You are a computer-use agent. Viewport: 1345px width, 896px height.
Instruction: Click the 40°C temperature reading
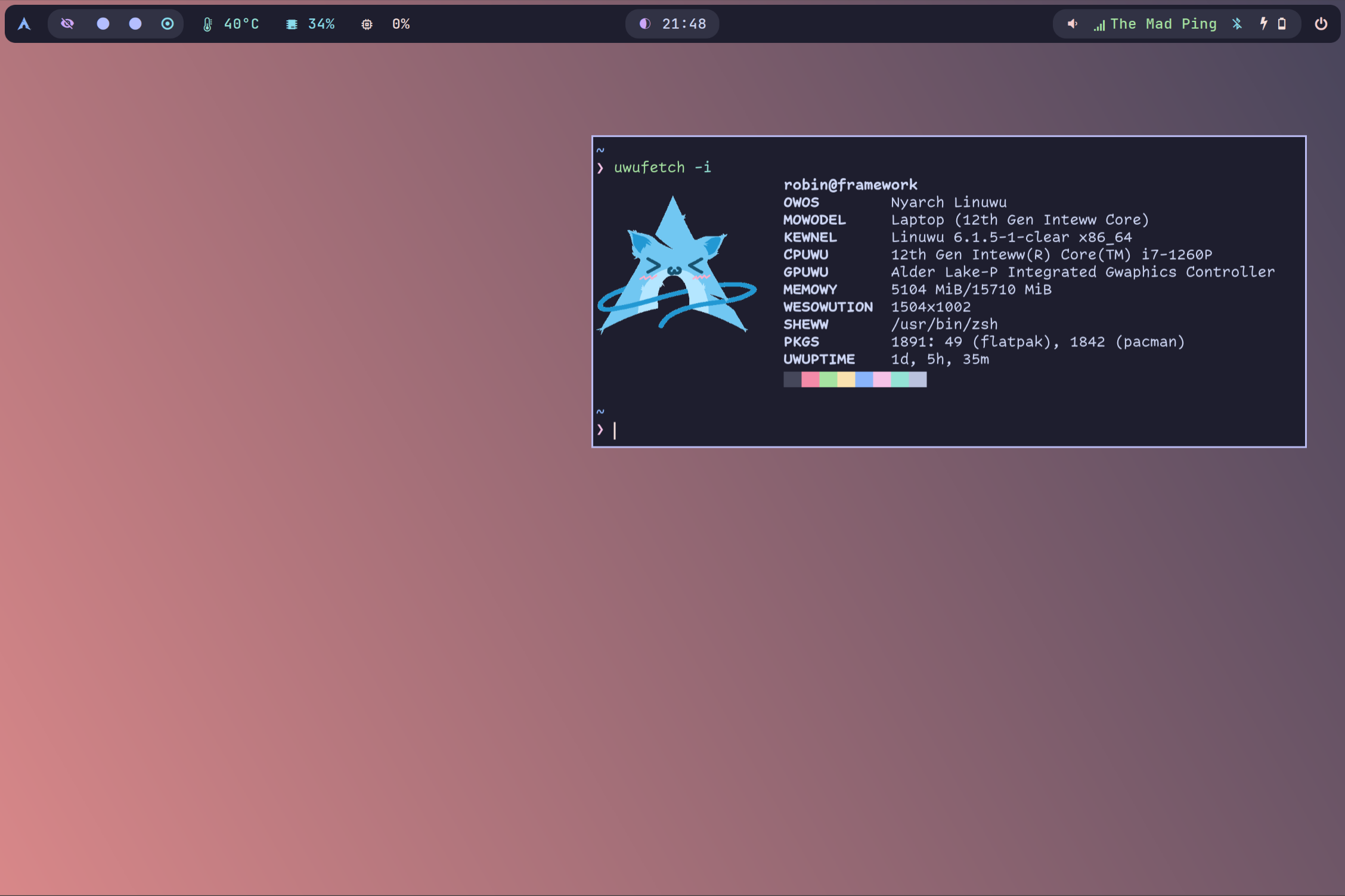tap(241, 24)
